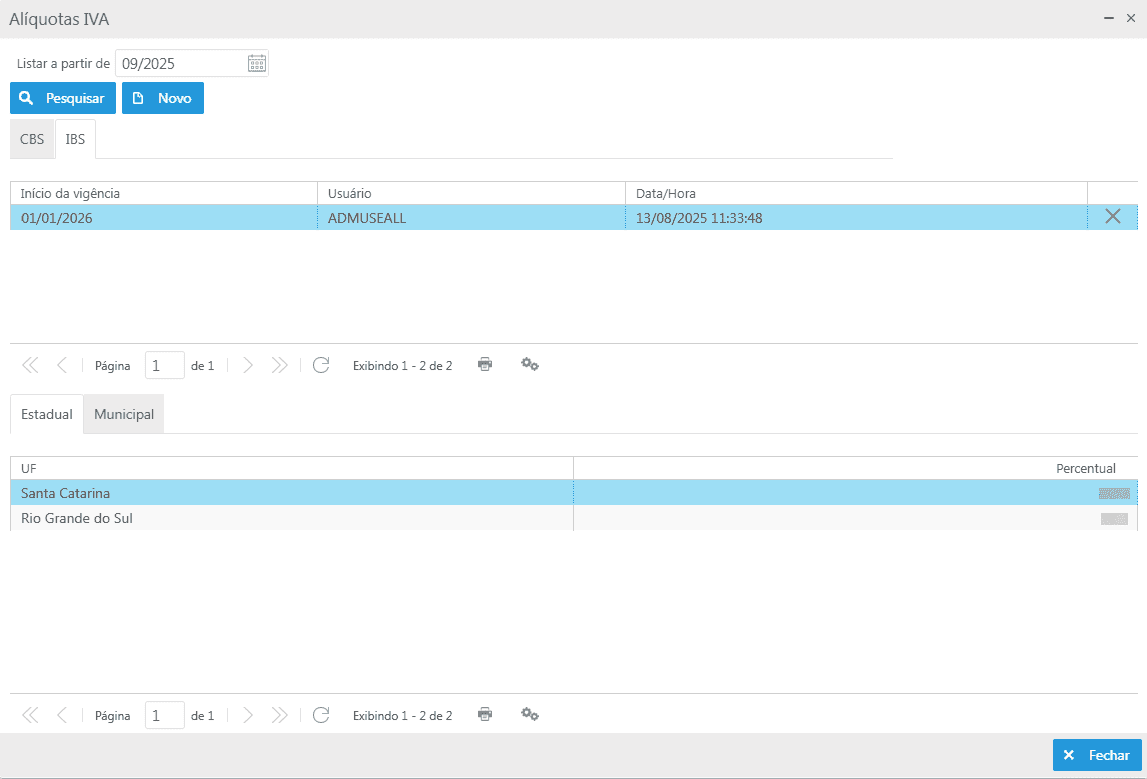Click the Pesquisar button
The height and width of the screenshot is (779, 1147).
[63, 98]
